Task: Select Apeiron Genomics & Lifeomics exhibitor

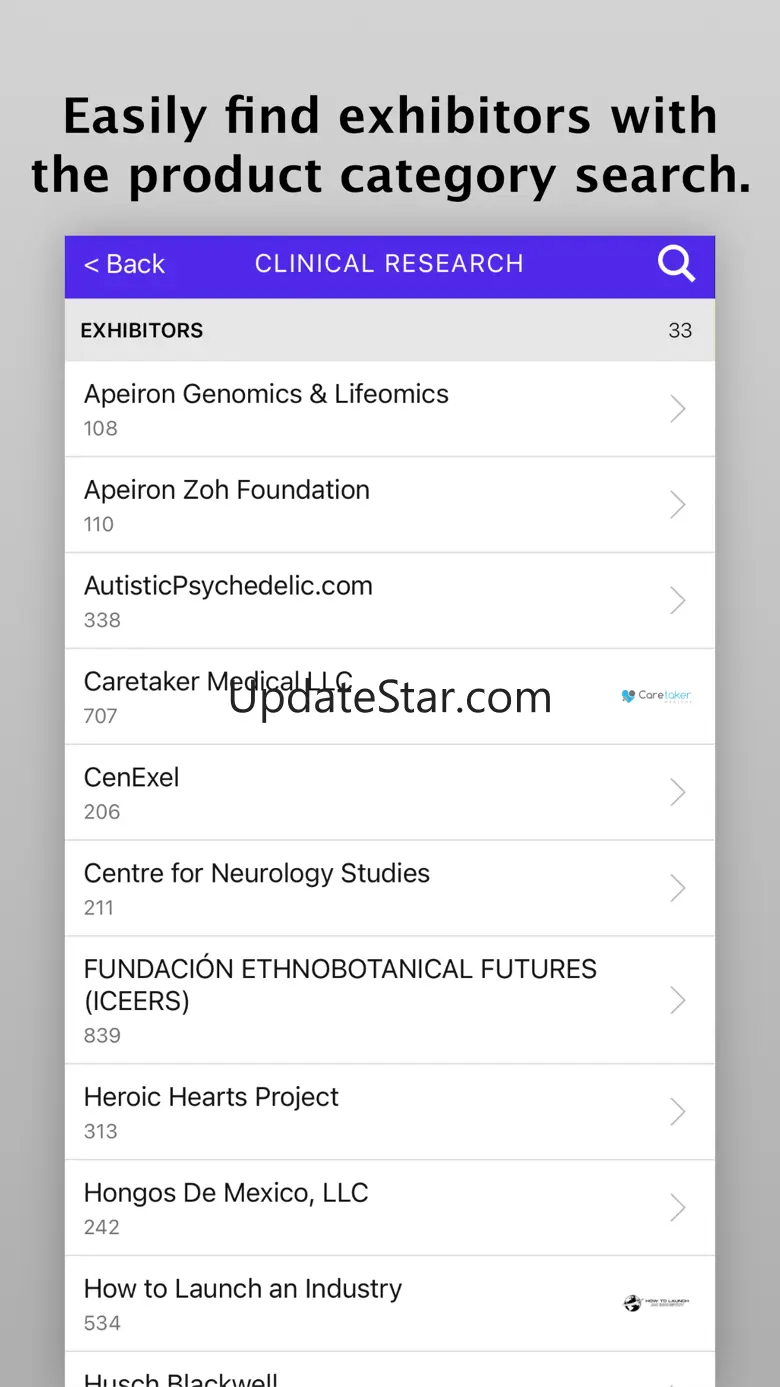Action: coord(266,394)
